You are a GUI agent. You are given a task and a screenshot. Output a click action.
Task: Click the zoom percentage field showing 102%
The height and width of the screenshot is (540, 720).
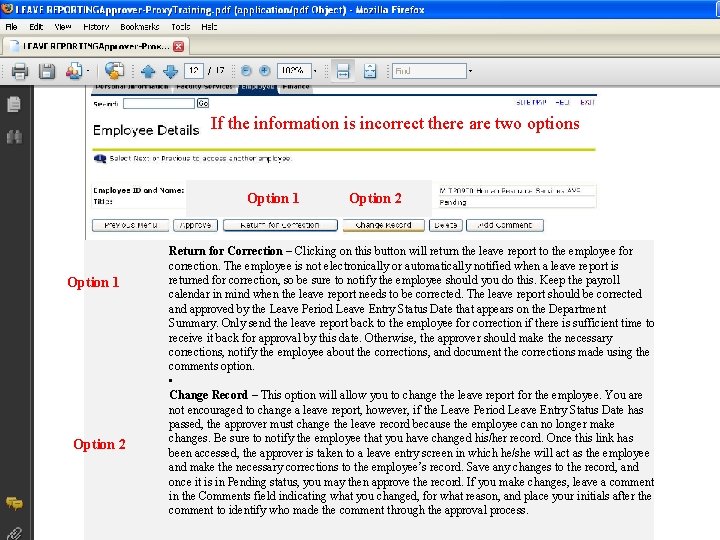[x=294, y=71]
